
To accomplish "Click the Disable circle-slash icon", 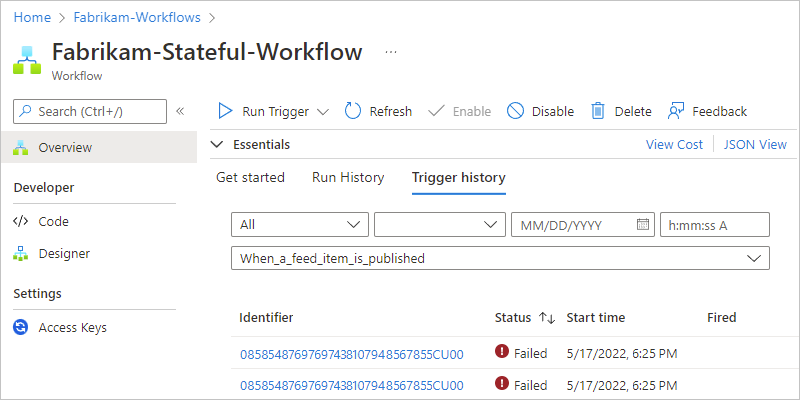I will pyautogui.click(x=515, y=111).
